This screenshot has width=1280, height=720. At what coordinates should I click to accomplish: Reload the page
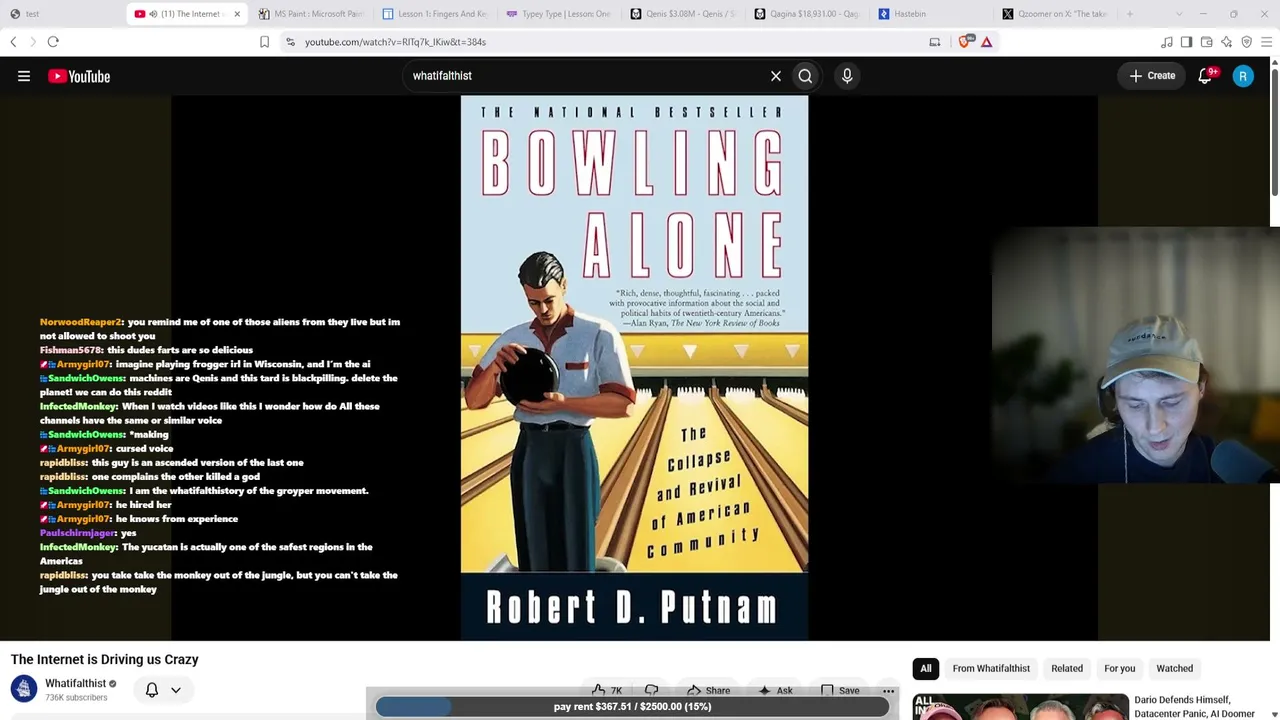coord(53,42)
